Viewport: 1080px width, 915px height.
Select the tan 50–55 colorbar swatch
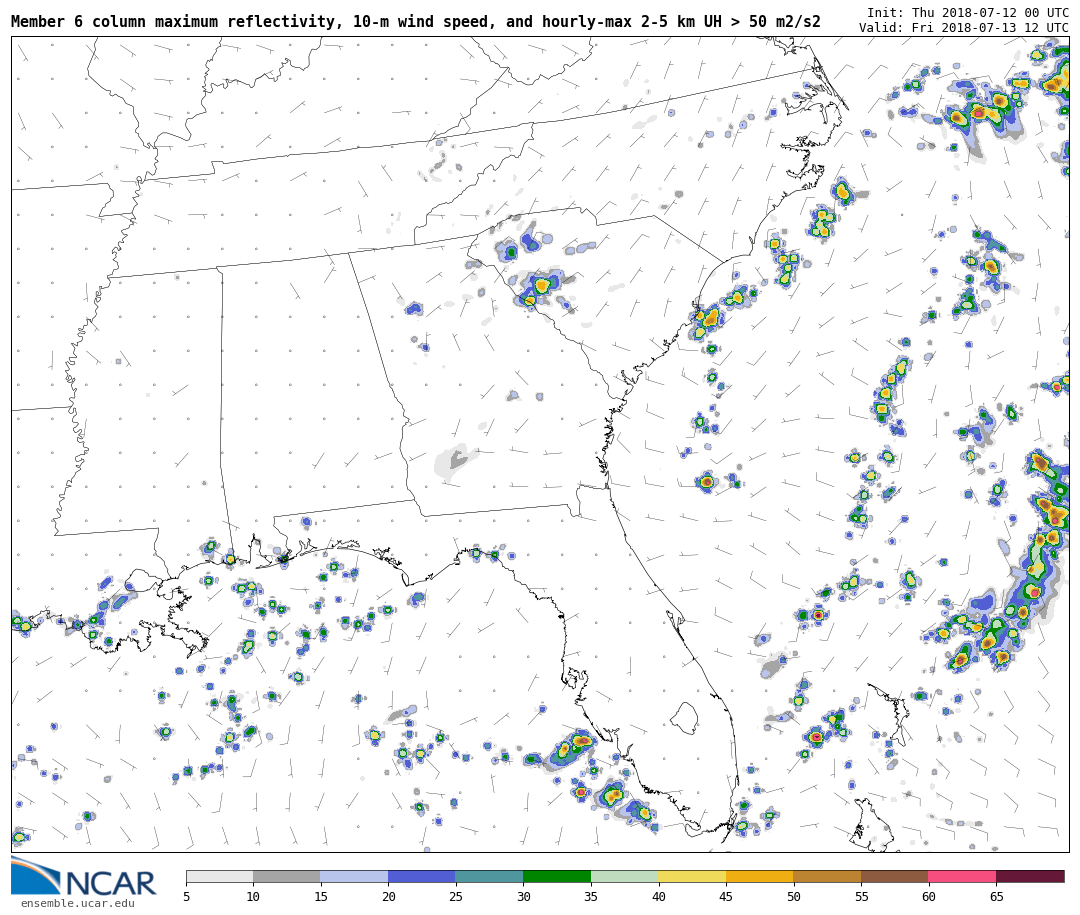coord(827,877)
